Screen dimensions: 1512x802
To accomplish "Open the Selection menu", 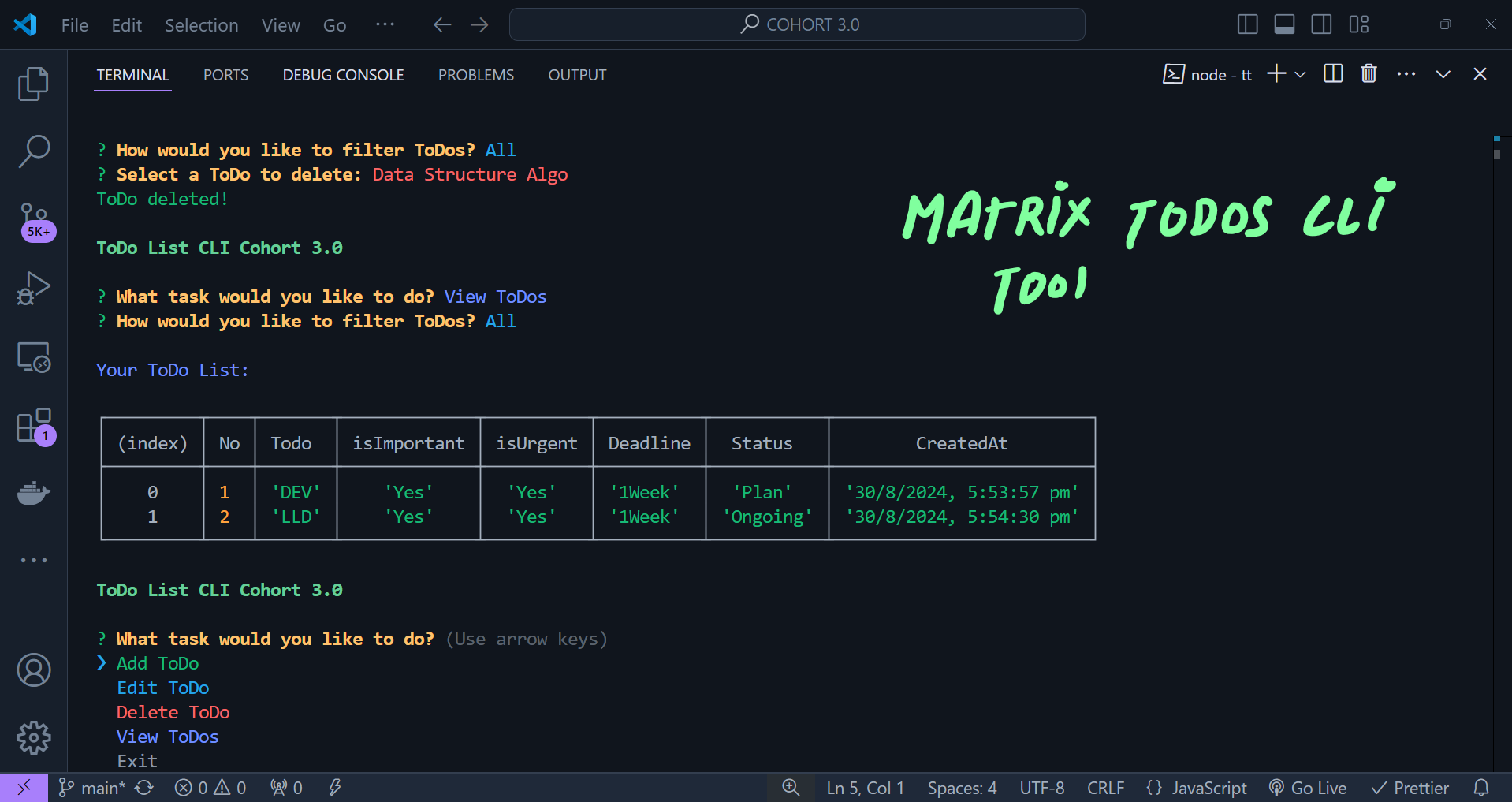I will (x=202, y=25).
